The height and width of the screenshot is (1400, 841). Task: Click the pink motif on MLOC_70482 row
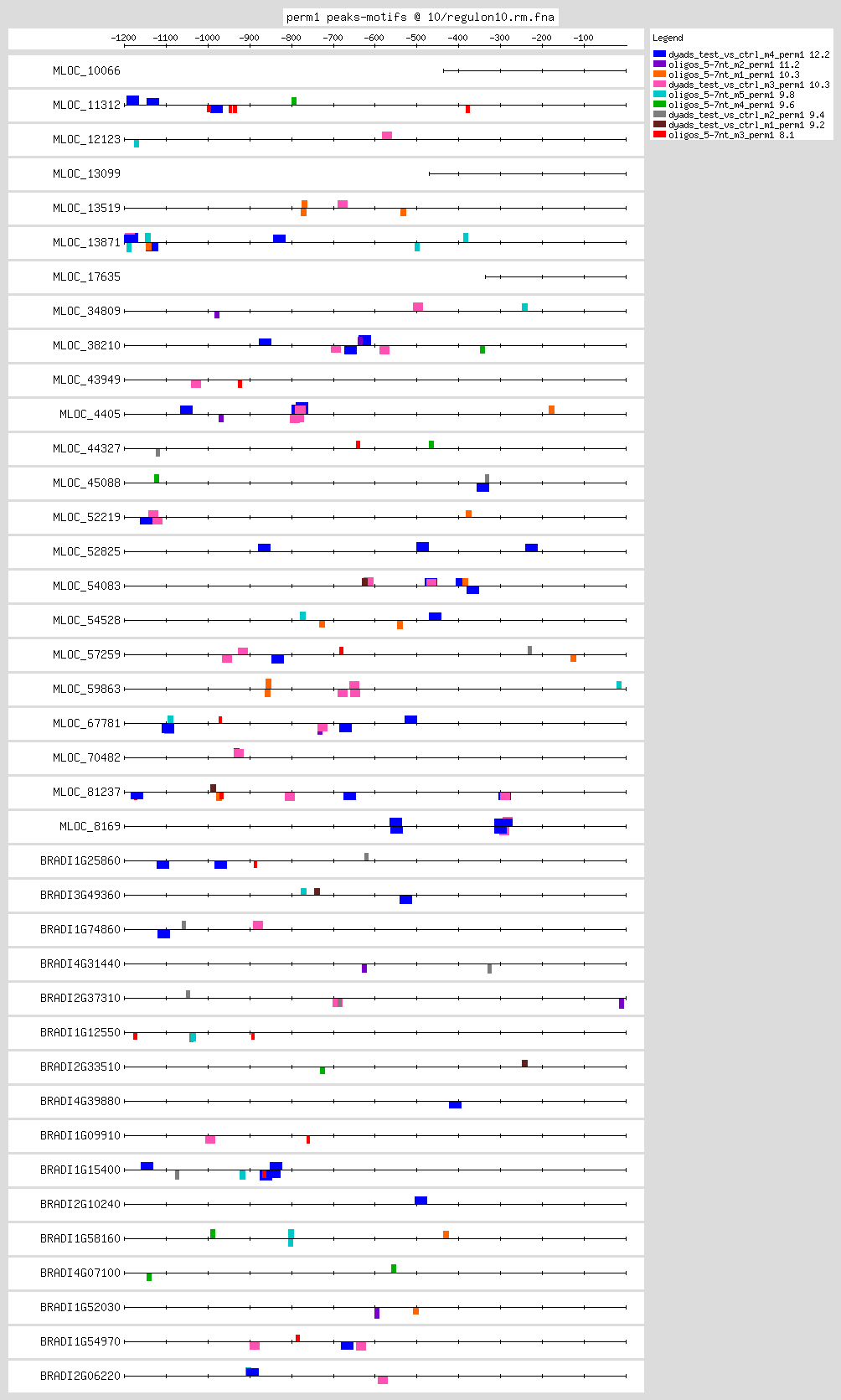coord(239,753)
